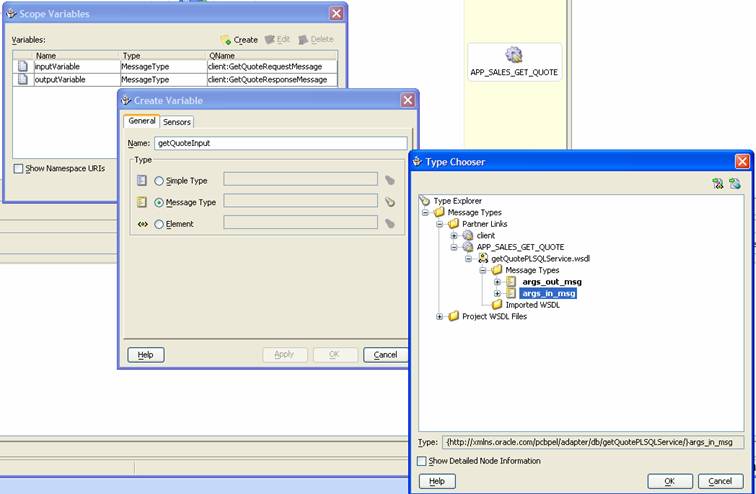
Task: Select the Simple Type radio button
Action: [159, 180]
